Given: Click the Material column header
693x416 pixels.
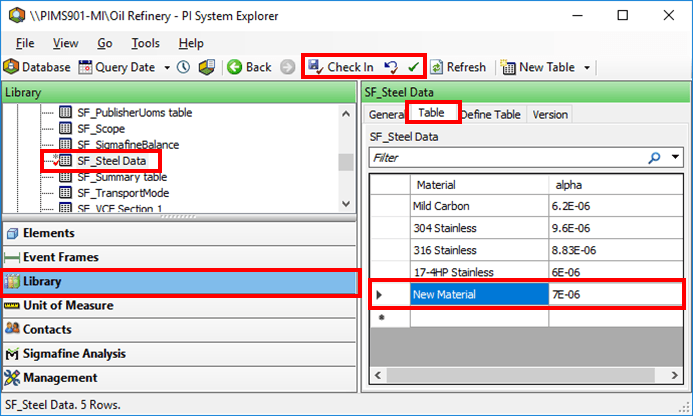Looking at the screenshot, I should (479, 185).
